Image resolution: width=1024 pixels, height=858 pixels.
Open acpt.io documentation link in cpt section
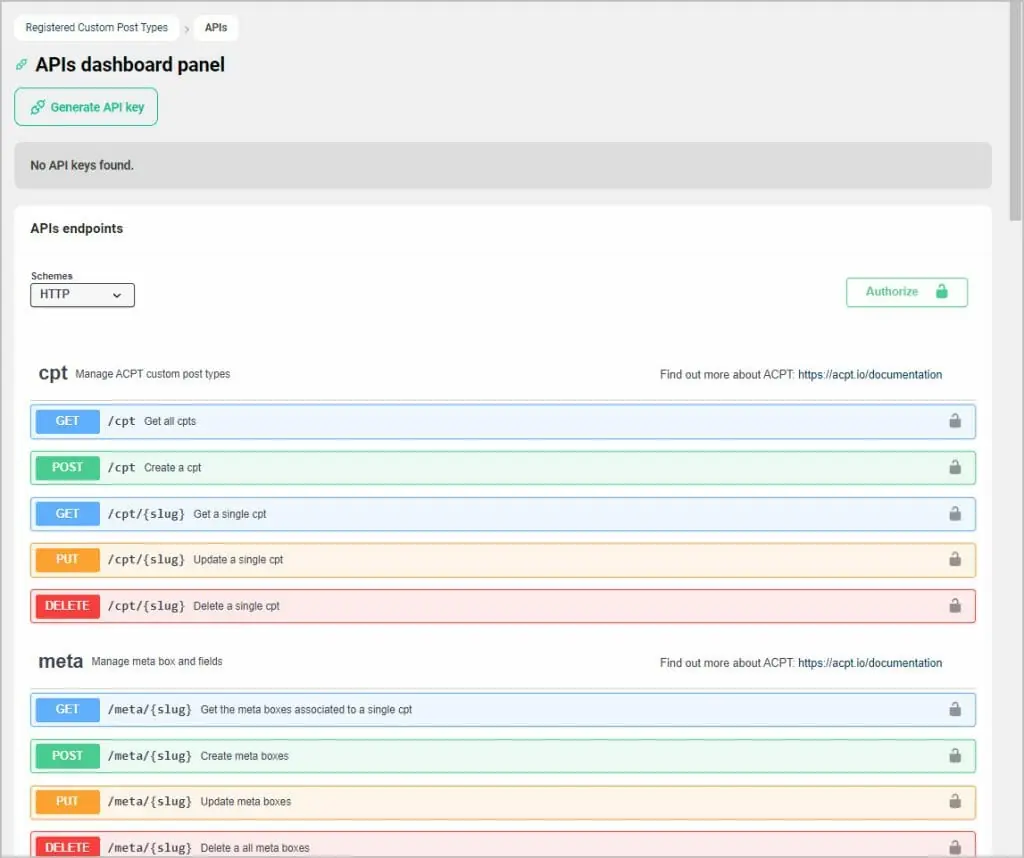pos(870,374)
